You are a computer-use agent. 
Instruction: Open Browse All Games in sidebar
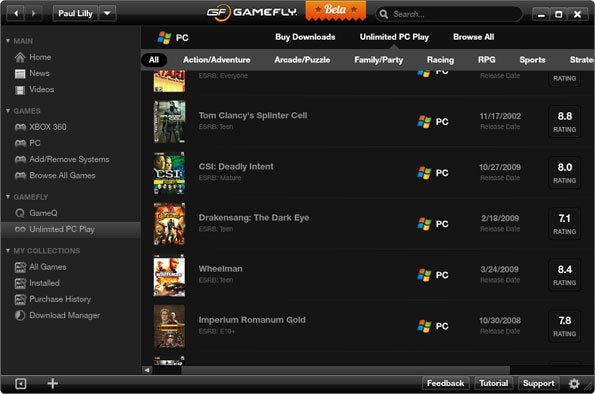click(x=62, y=175)
